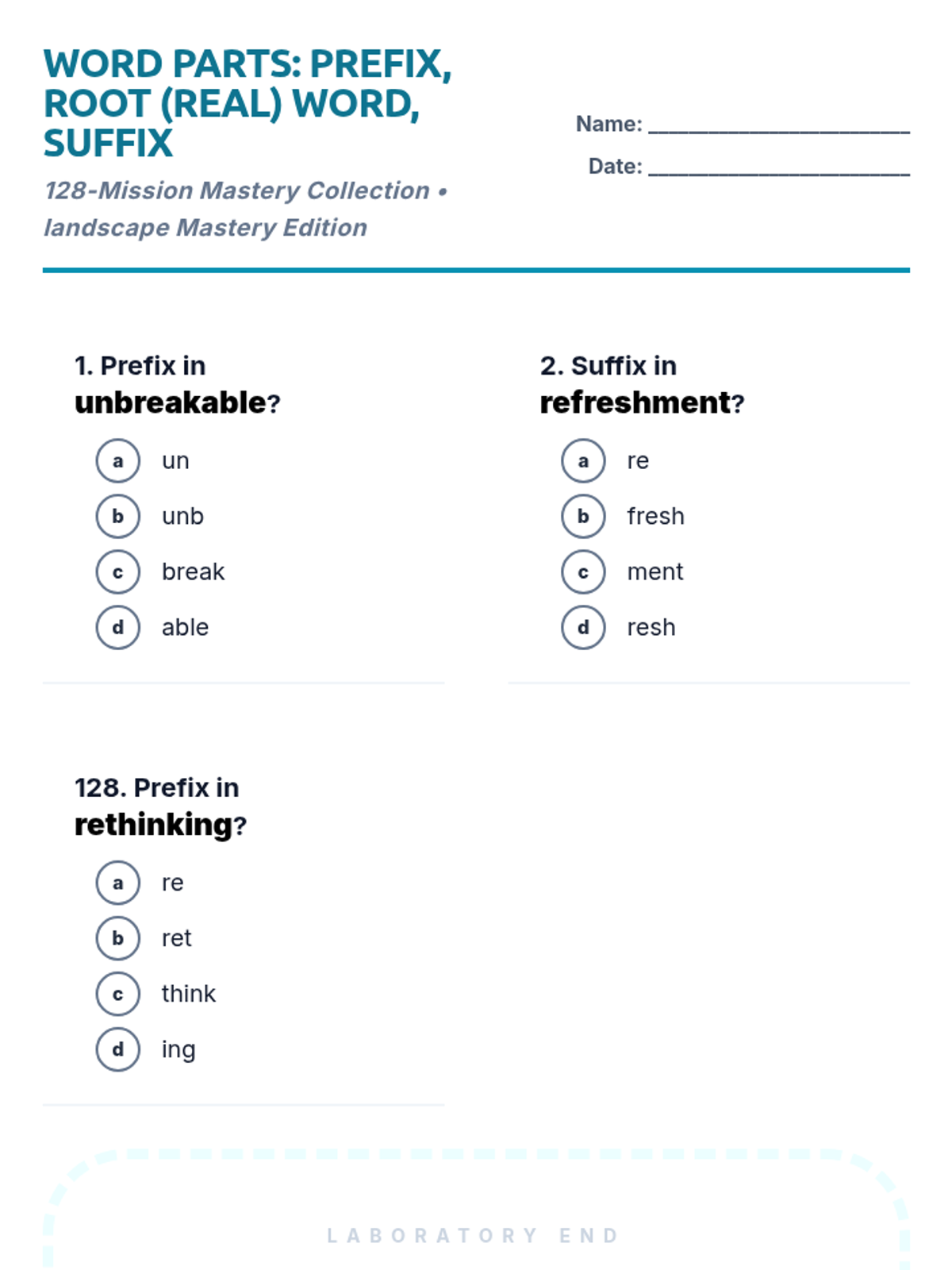
Task: Choose option b 'ret' in question 128
Action: [x=118, y=938]
